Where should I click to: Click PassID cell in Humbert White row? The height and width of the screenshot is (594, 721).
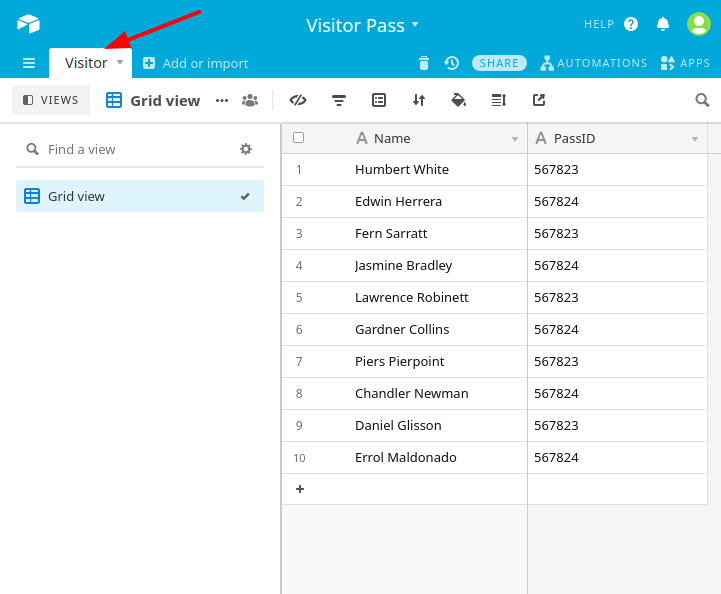tap(617, 170)
